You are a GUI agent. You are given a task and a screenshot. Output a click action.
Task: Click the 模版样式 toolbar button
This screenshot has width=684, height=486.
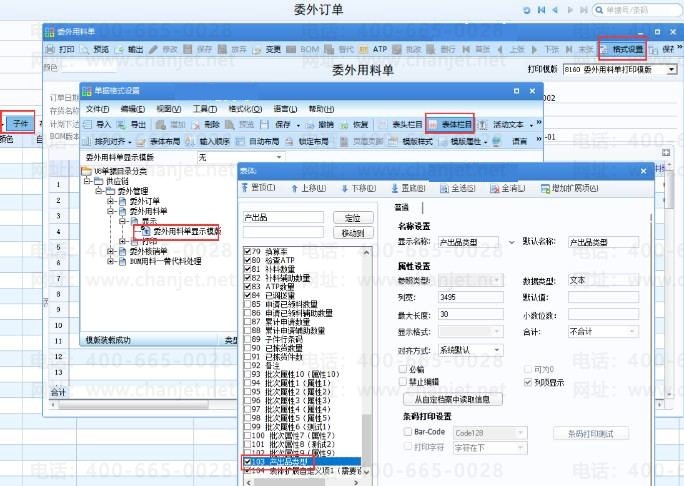click(411, 141)
